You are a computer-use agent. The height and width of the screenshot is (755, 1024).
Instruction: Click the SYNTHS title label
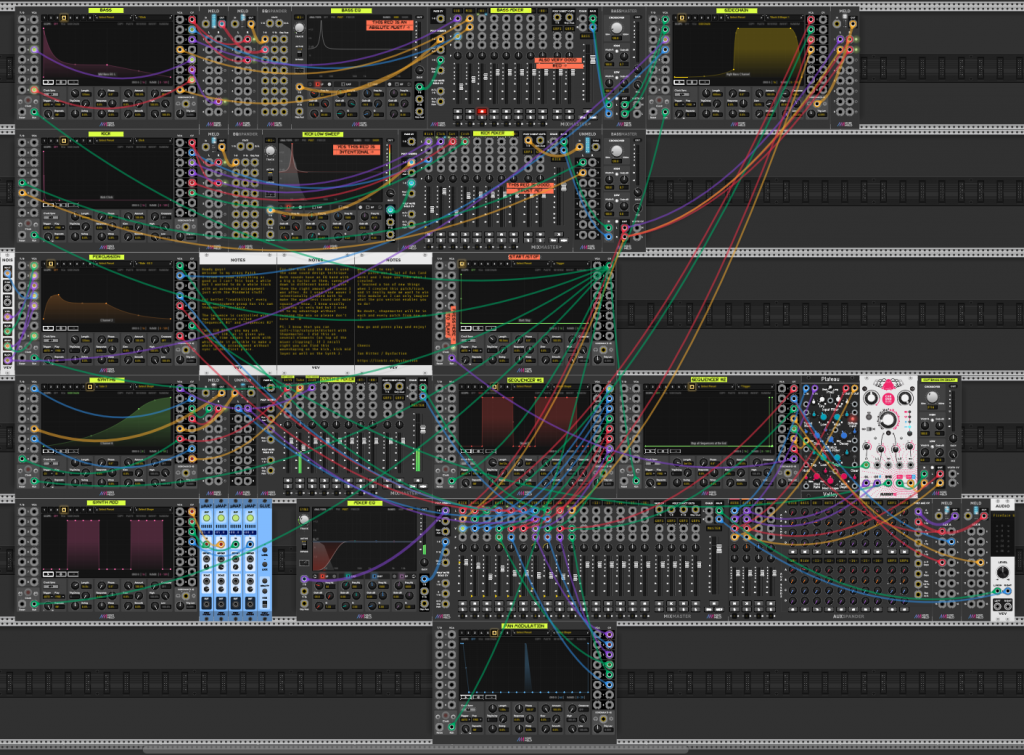tap(106, 379)
